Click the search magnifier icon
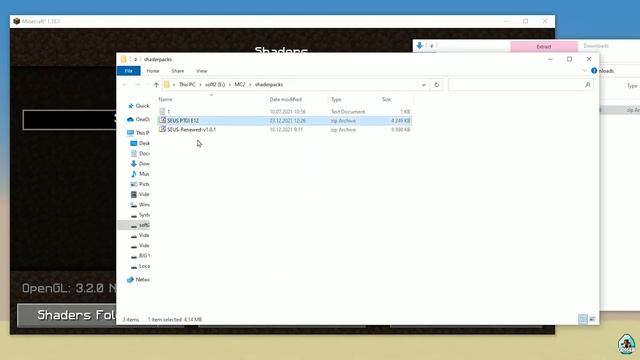This screenshot has width=640, height=360. click(x=587, y=85)
